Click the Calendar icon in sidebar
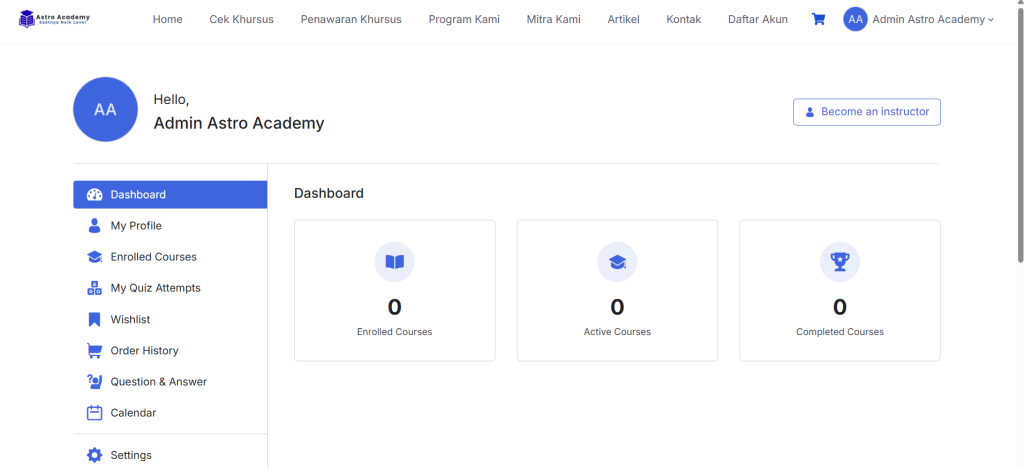The image size is (1024, 468). click(94, 412)
